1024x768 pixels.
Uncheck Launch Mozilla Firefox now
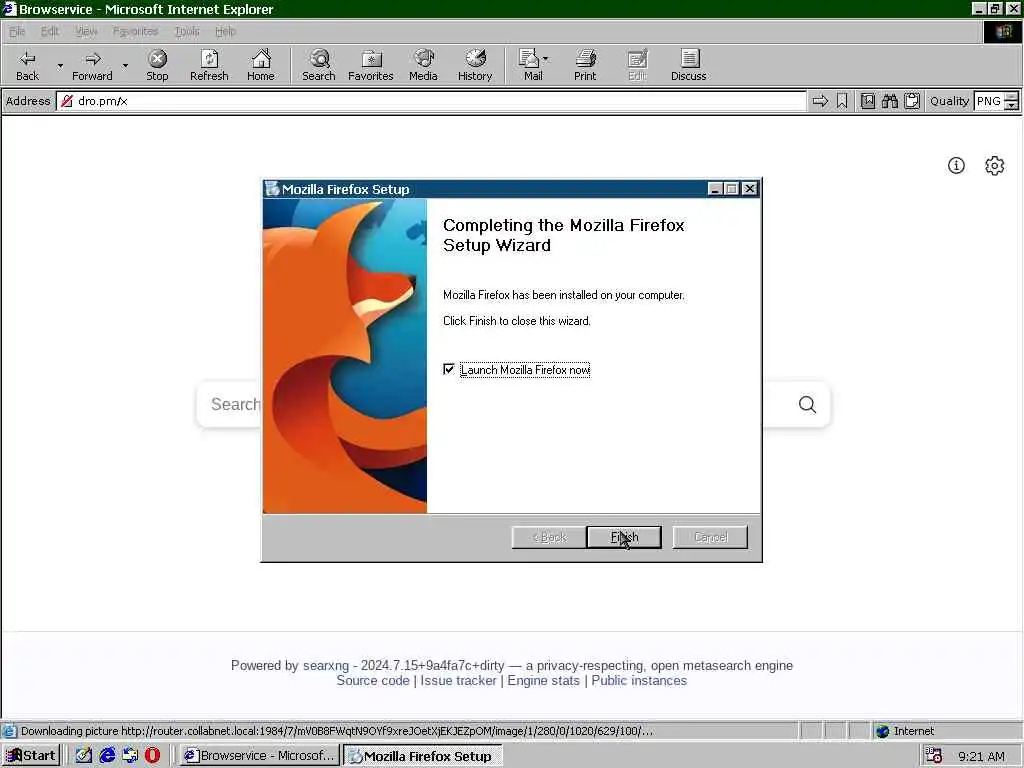[x=449, y=370]
